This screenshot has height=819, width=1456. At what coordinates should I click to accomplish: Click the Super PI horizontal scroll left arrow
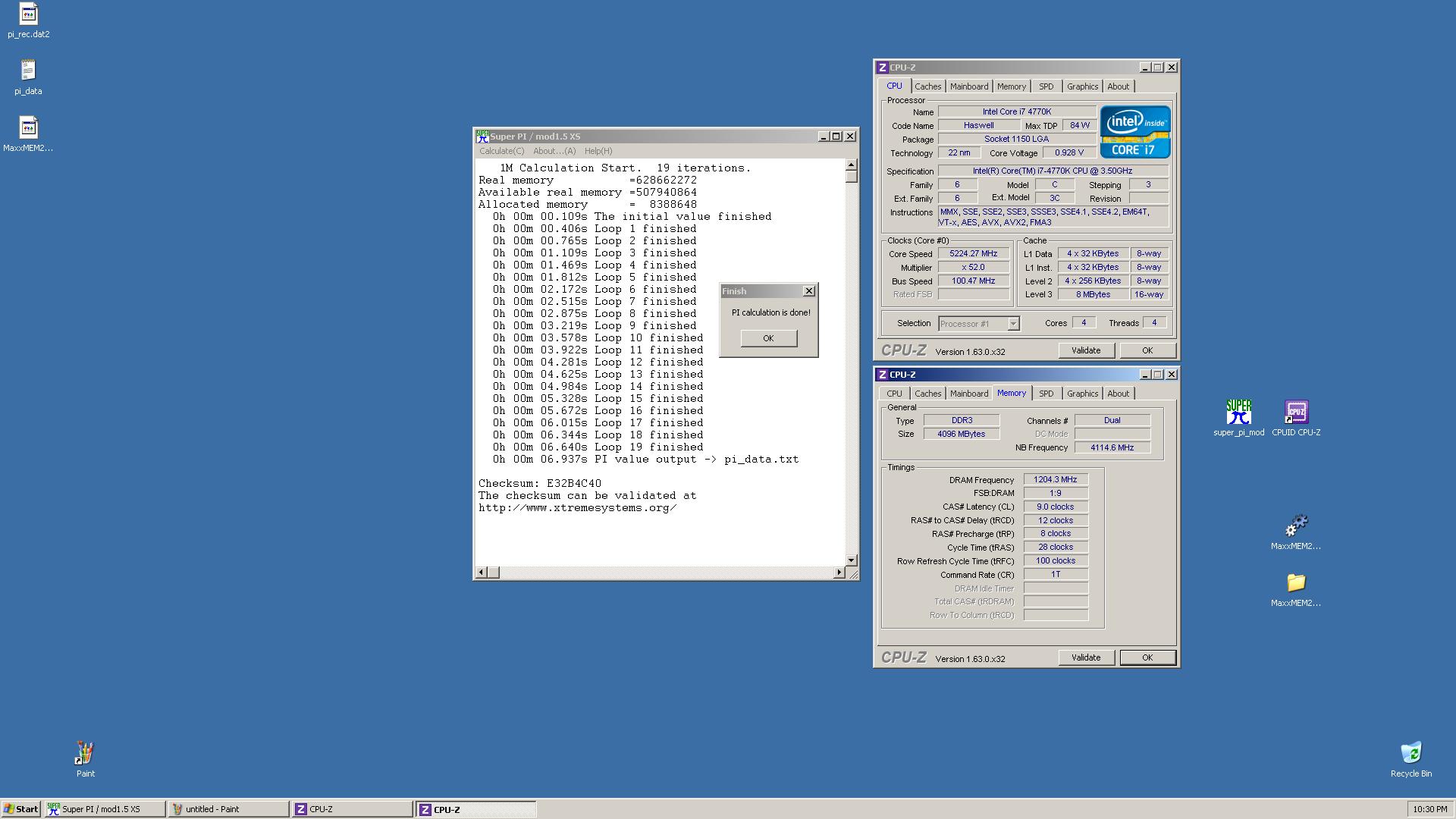pos(481,573)
